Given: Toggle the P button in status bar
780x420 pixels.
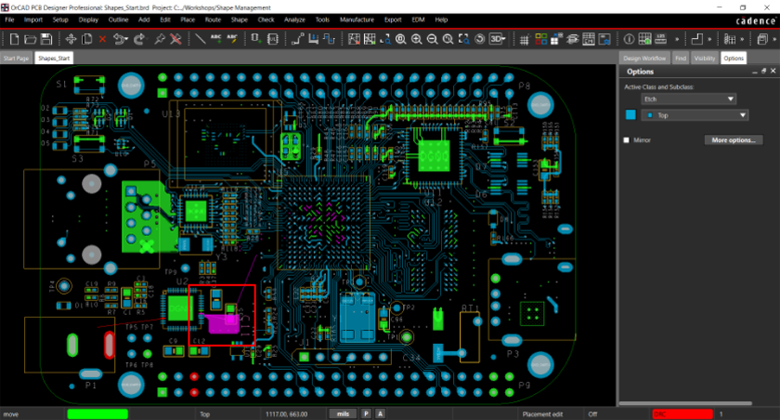Looking at the screenshot, I should click(x=366, y=414).
